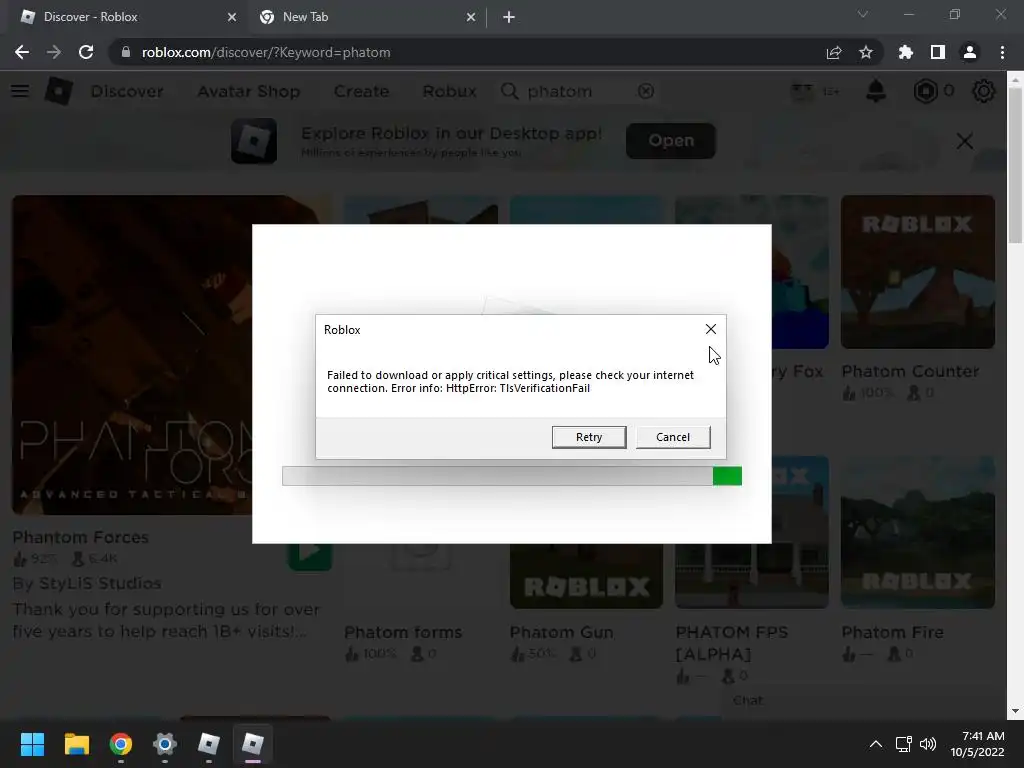
Task: Reload the Roblox page
Action: tap(86, 52)
